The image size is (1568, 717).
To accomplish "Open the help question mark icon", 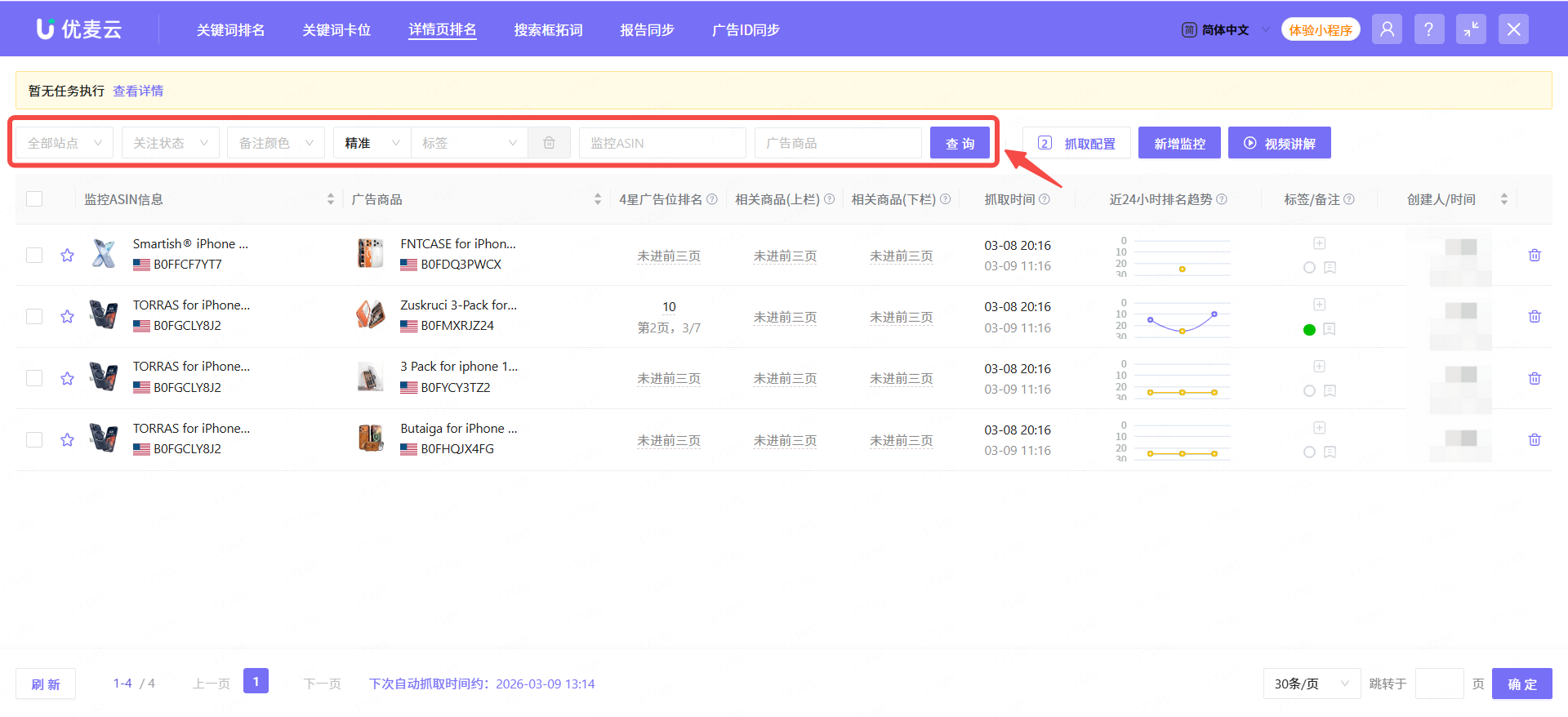I will pyautogui.click(x=1428, y=30).
